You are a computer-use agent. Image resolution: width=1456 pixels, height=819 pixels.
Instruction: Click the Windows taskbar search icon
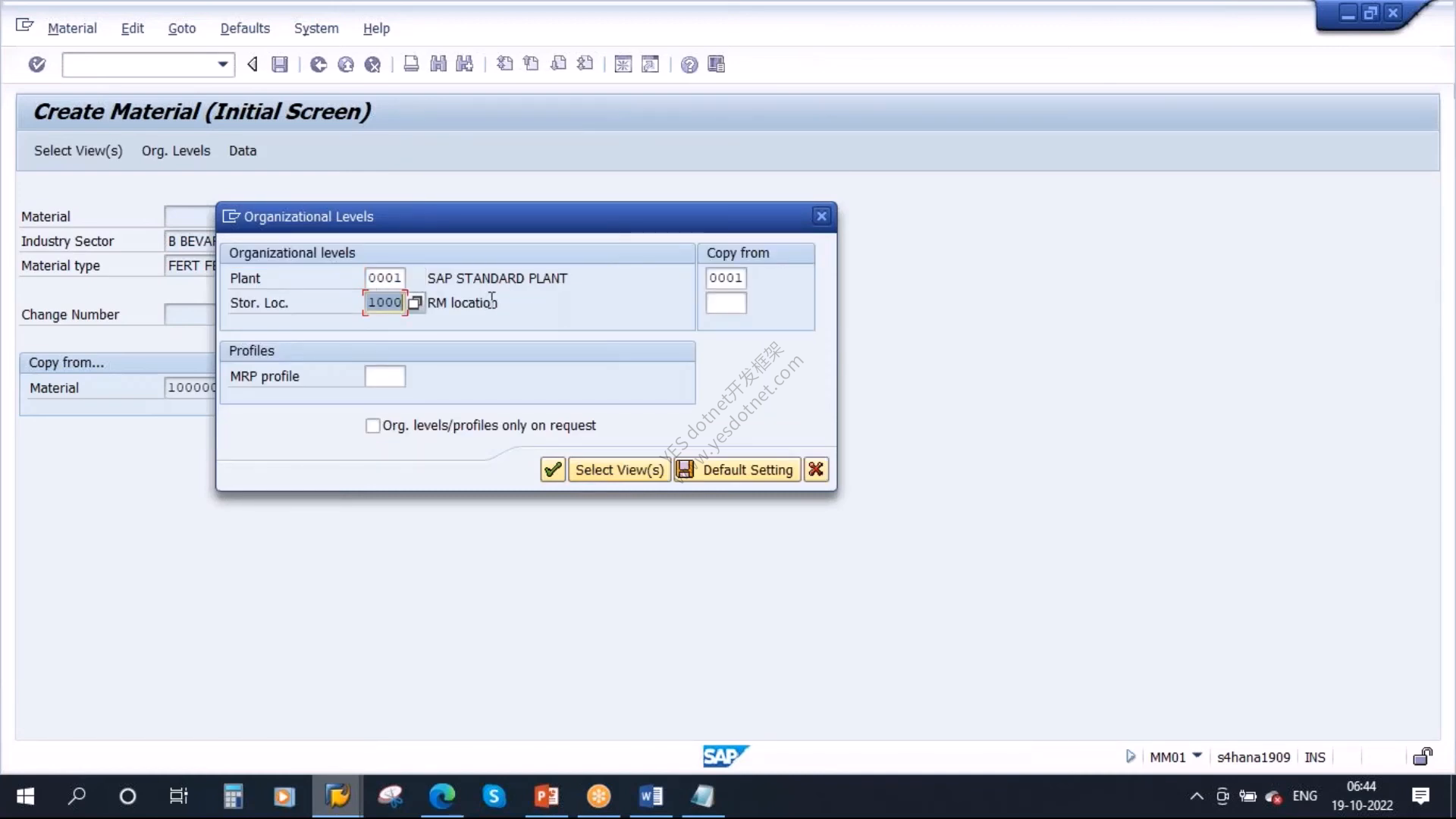click(77, 796)
